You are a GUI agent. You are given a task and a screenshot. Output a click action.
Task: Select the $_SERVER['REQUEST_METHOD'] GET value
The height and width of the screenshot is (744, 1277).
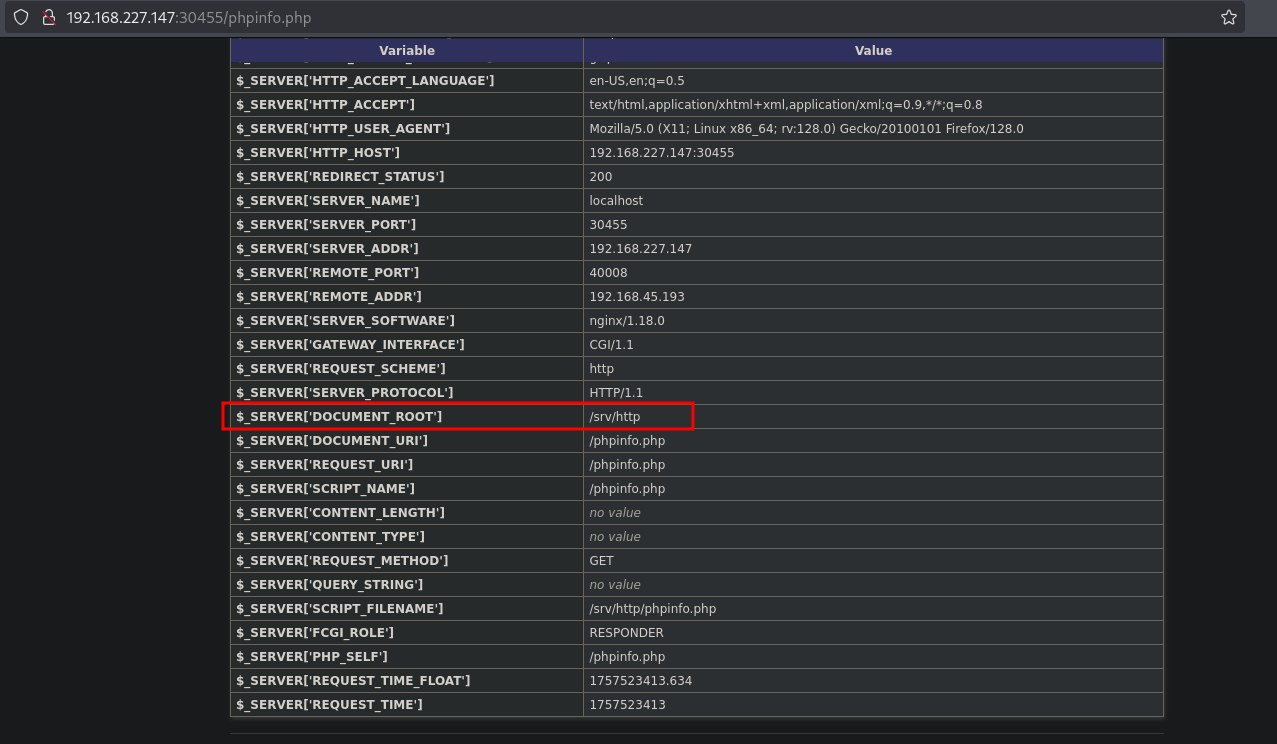[601, 561]
